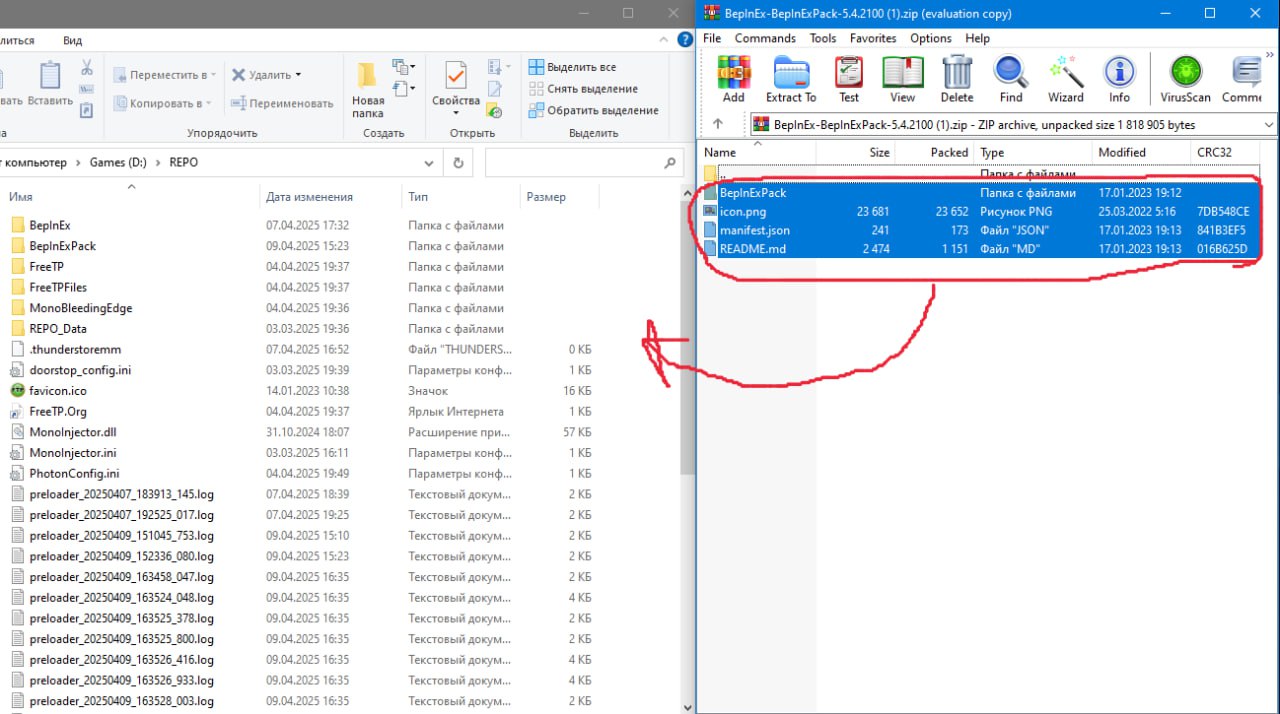Sort archive list by Size column
1280x714 pixels.
click(x=879, y=152)
